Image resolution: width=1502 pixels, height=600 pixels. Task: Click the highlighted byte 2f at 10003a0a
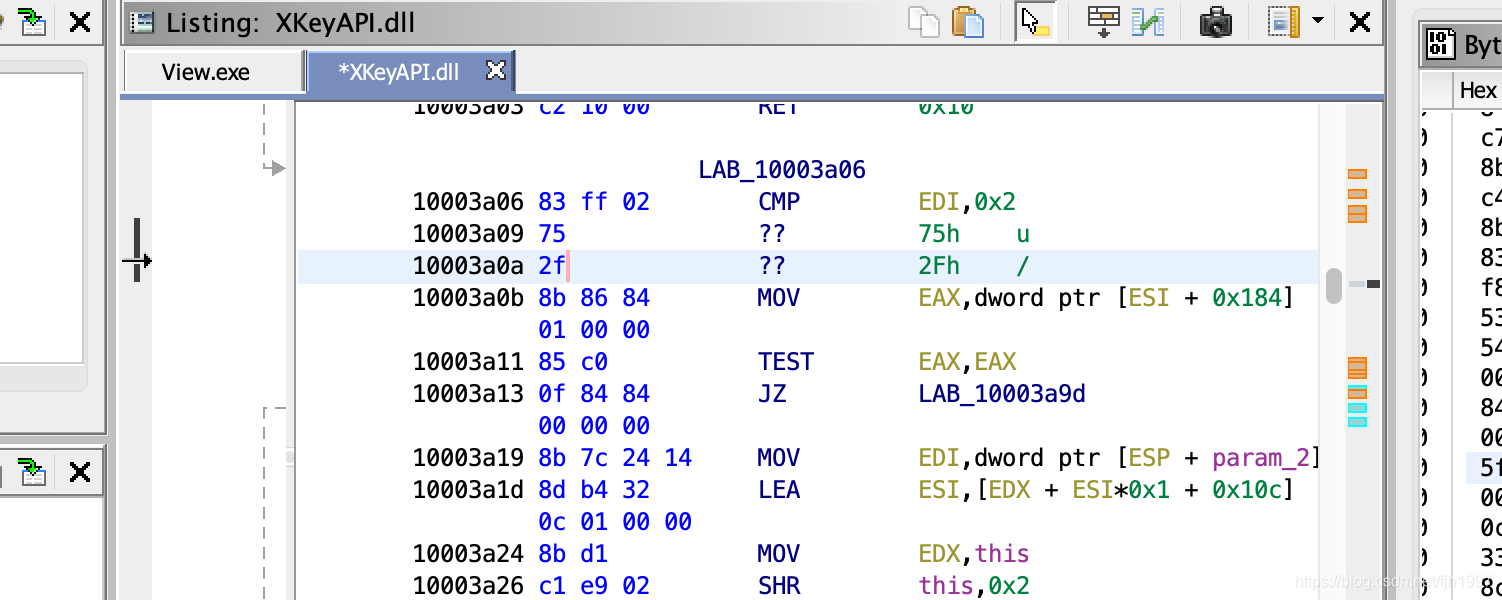[551, 266]
